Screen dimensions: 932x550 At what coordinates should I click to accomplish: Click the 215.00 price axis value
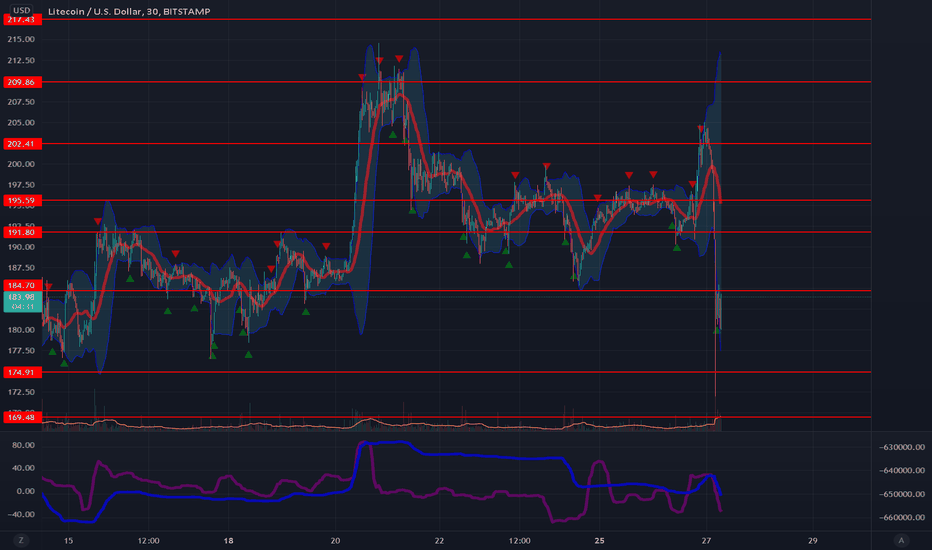[x=21, y=39]
